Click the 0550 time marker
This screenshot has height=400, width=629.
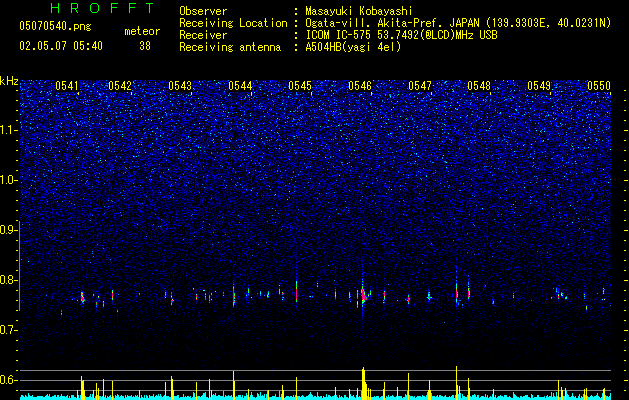(599, 86)
